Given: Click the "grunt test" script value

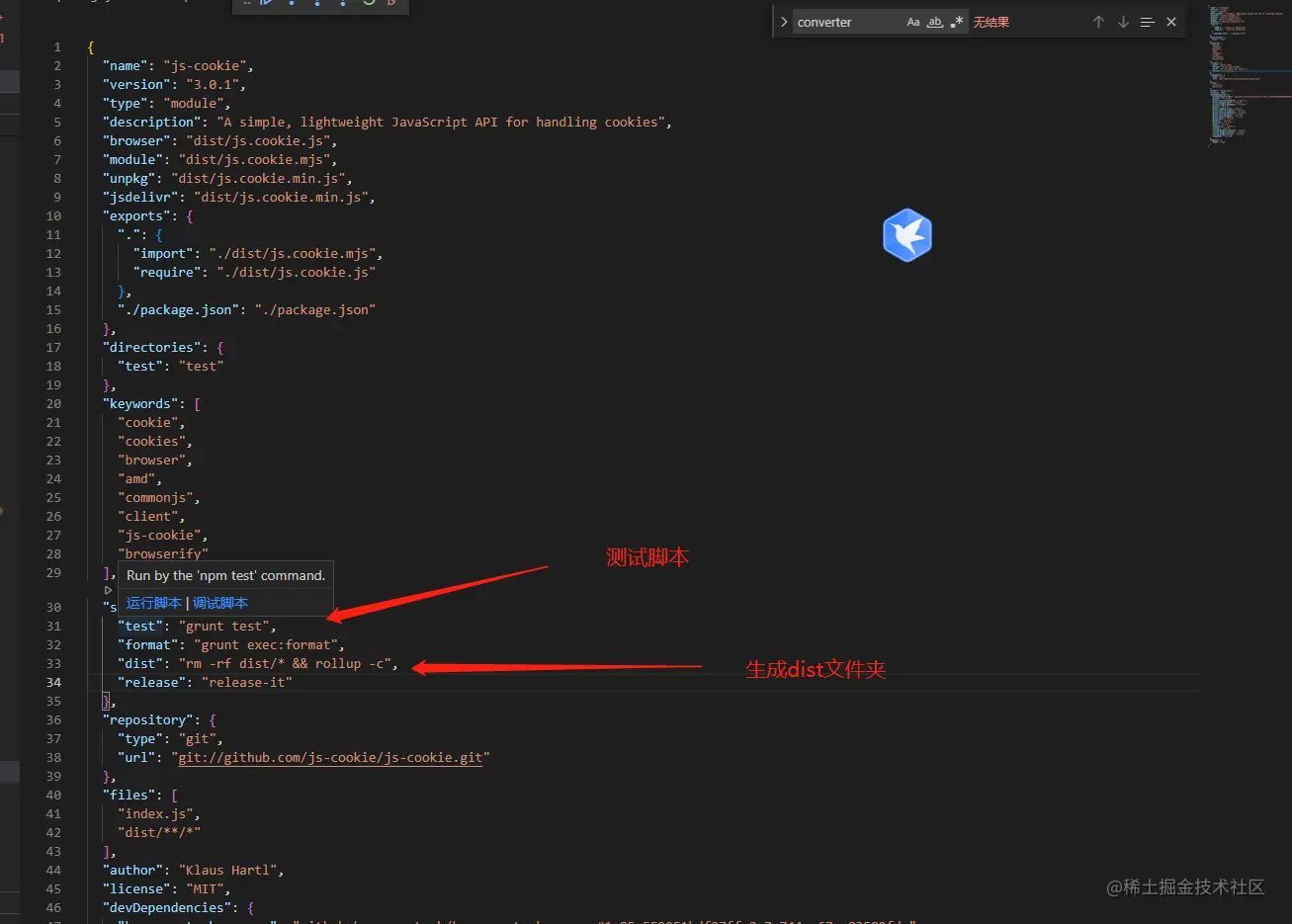Looking at the screenshot, I should coord(224,627).
